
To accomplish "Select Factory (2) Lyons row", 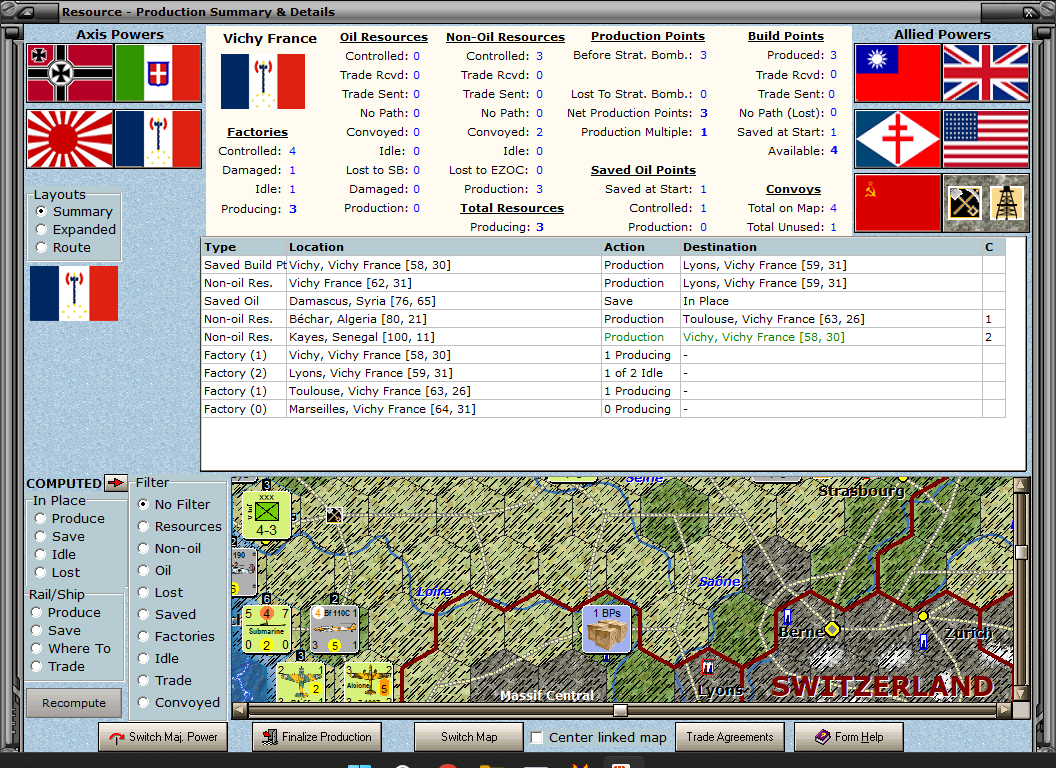I will tap(603, 373).
